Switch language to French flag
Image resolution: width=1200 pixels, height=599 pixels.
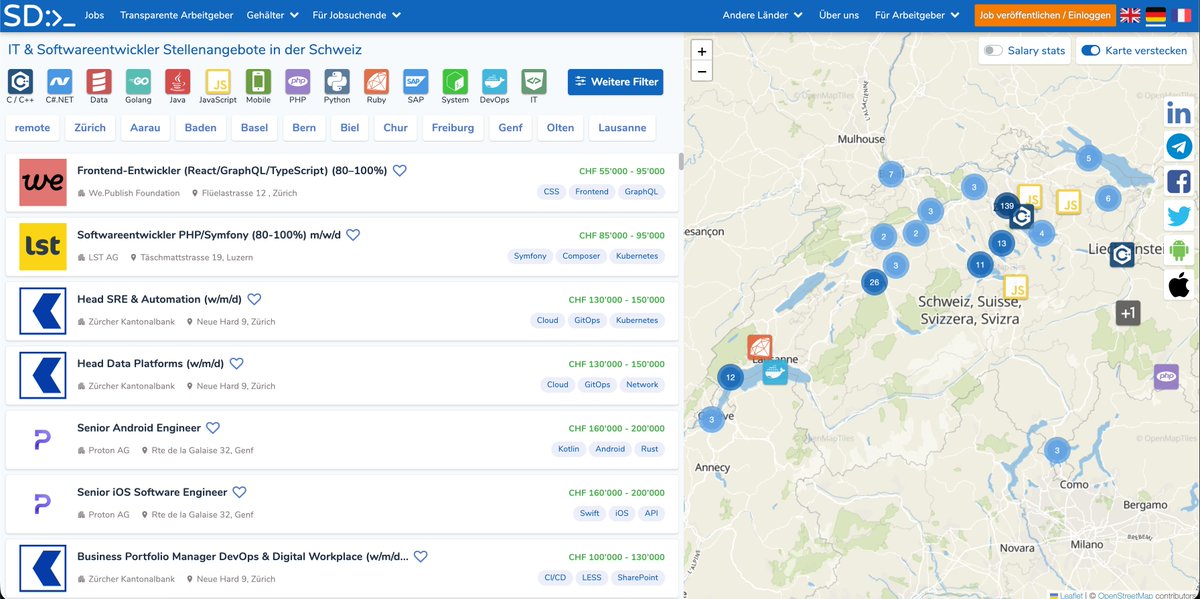coord(1182,15)
